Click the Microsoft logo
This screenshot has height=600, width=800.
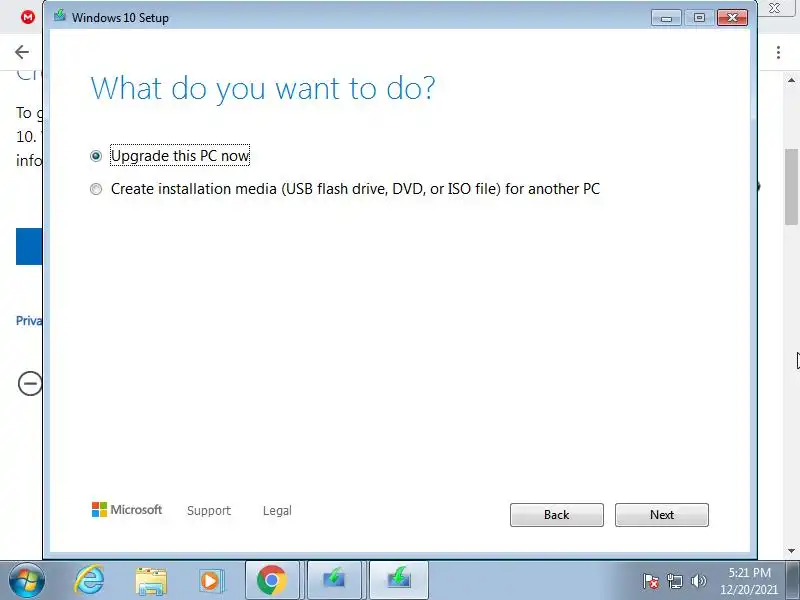point(127,510)
